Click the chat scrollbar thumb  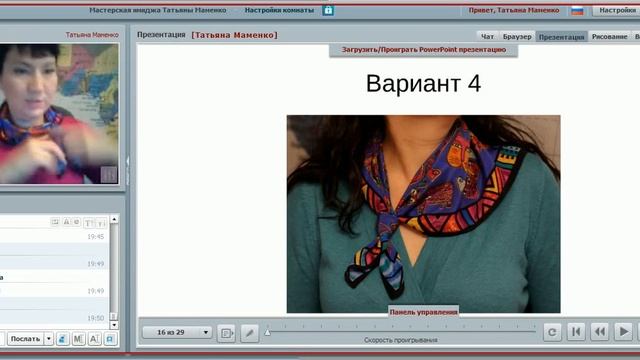(x=114, y=316)
